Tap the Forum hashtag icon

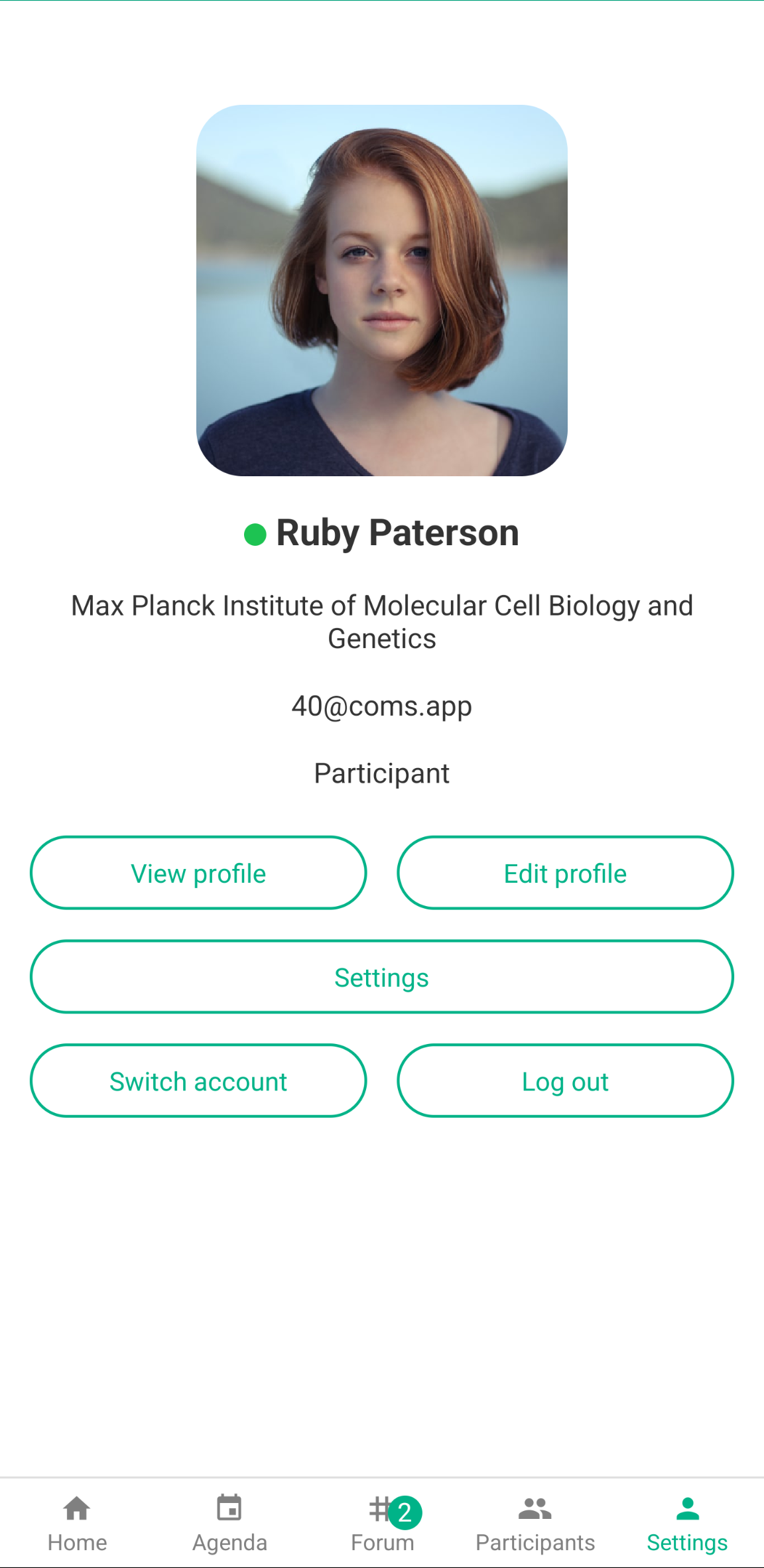coord(378,1509)
